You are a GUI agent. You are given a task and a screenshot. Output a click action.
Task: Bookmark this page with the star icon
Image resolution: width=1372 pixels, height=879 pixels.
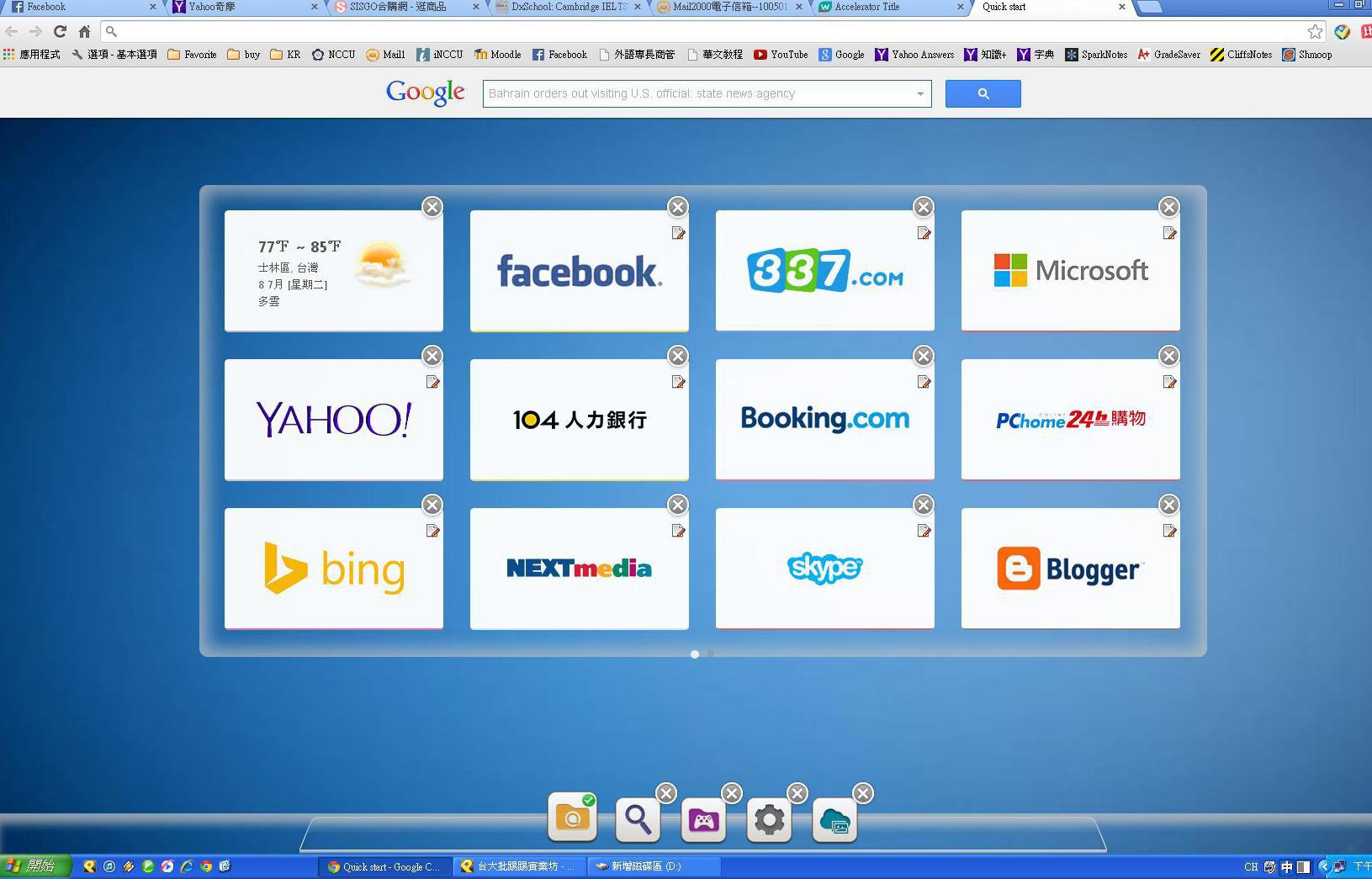[x=1315, y=31]
